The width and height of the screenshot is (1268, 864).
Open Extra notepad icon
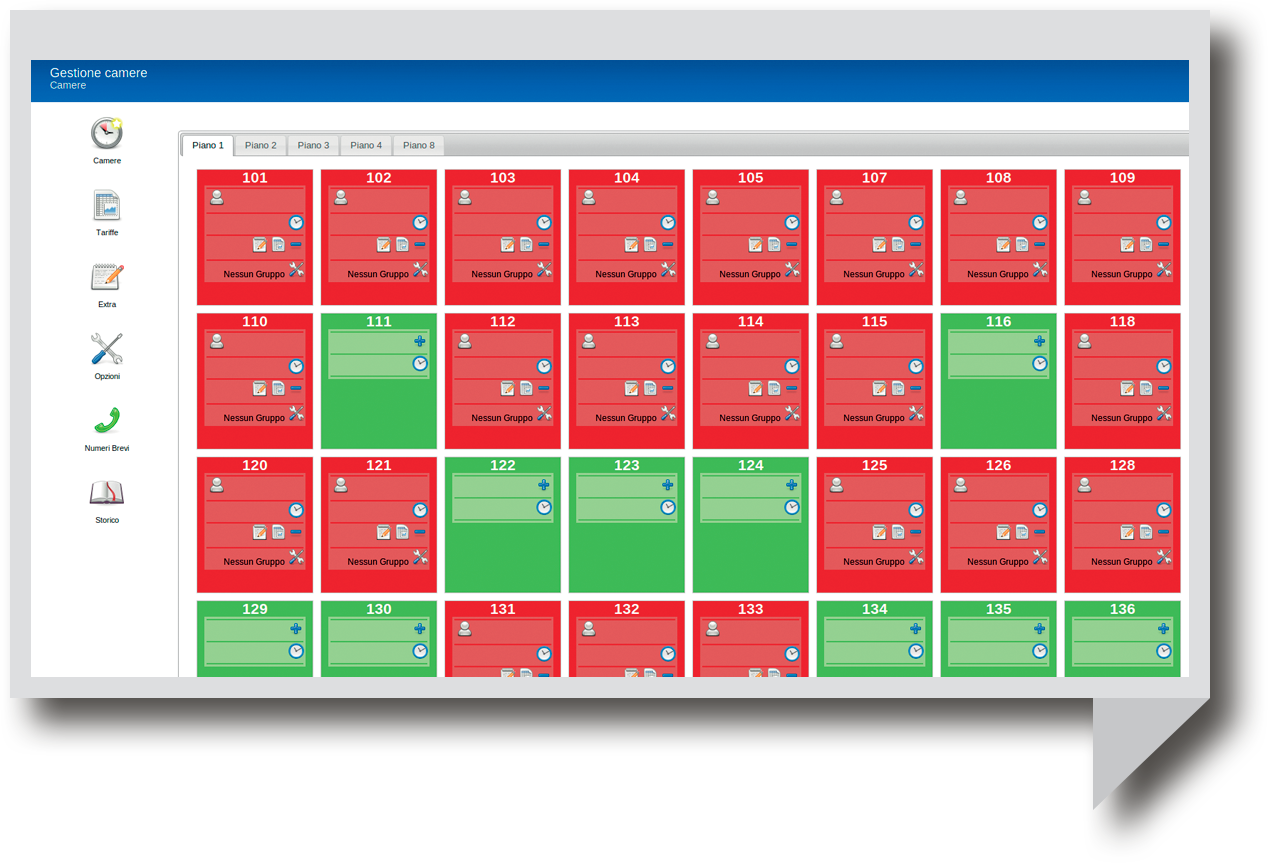click(x=107, y=277)
